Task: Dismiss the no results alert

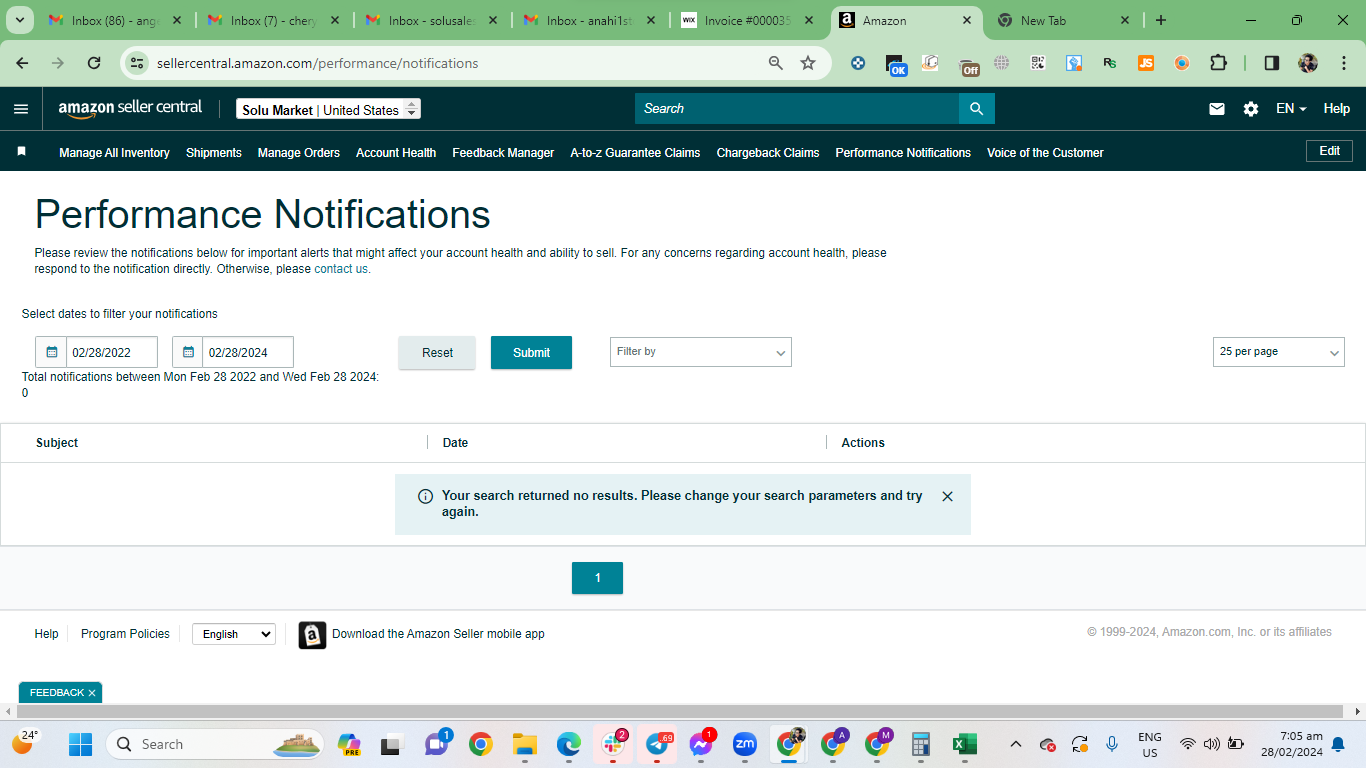Action: [948, 496]
